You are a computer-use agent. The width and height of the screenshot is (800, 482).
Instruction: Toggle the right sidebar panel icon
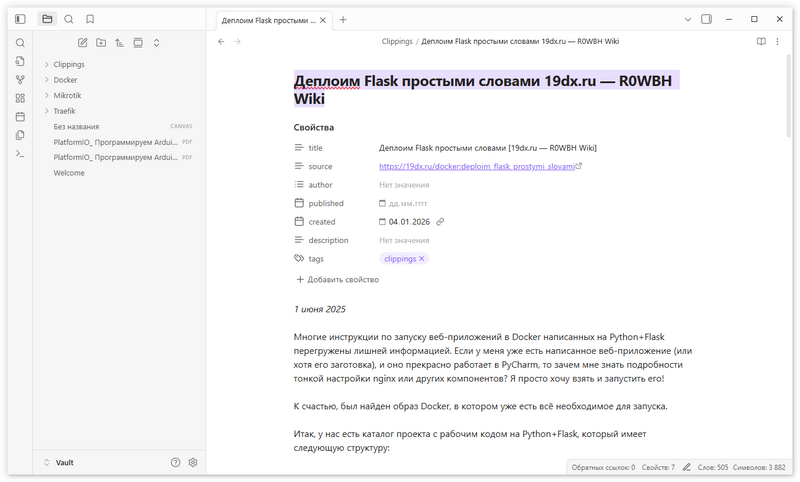[x=706, y=19]
